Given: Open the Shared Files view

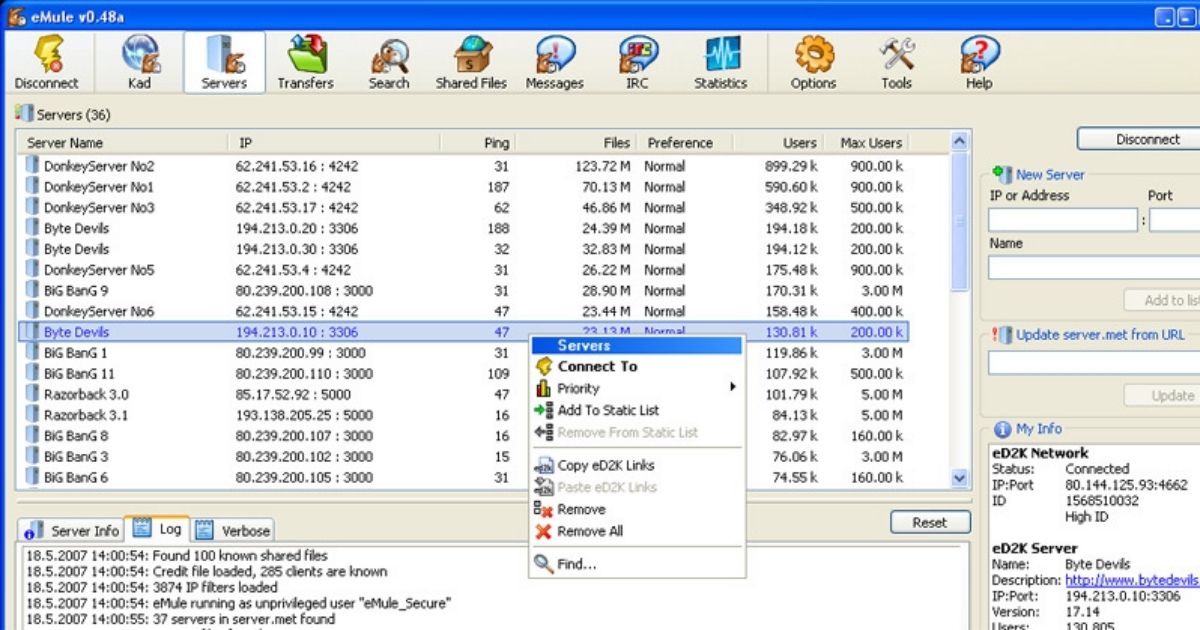Looking at the screenshot, I should [x=470, y=60].
